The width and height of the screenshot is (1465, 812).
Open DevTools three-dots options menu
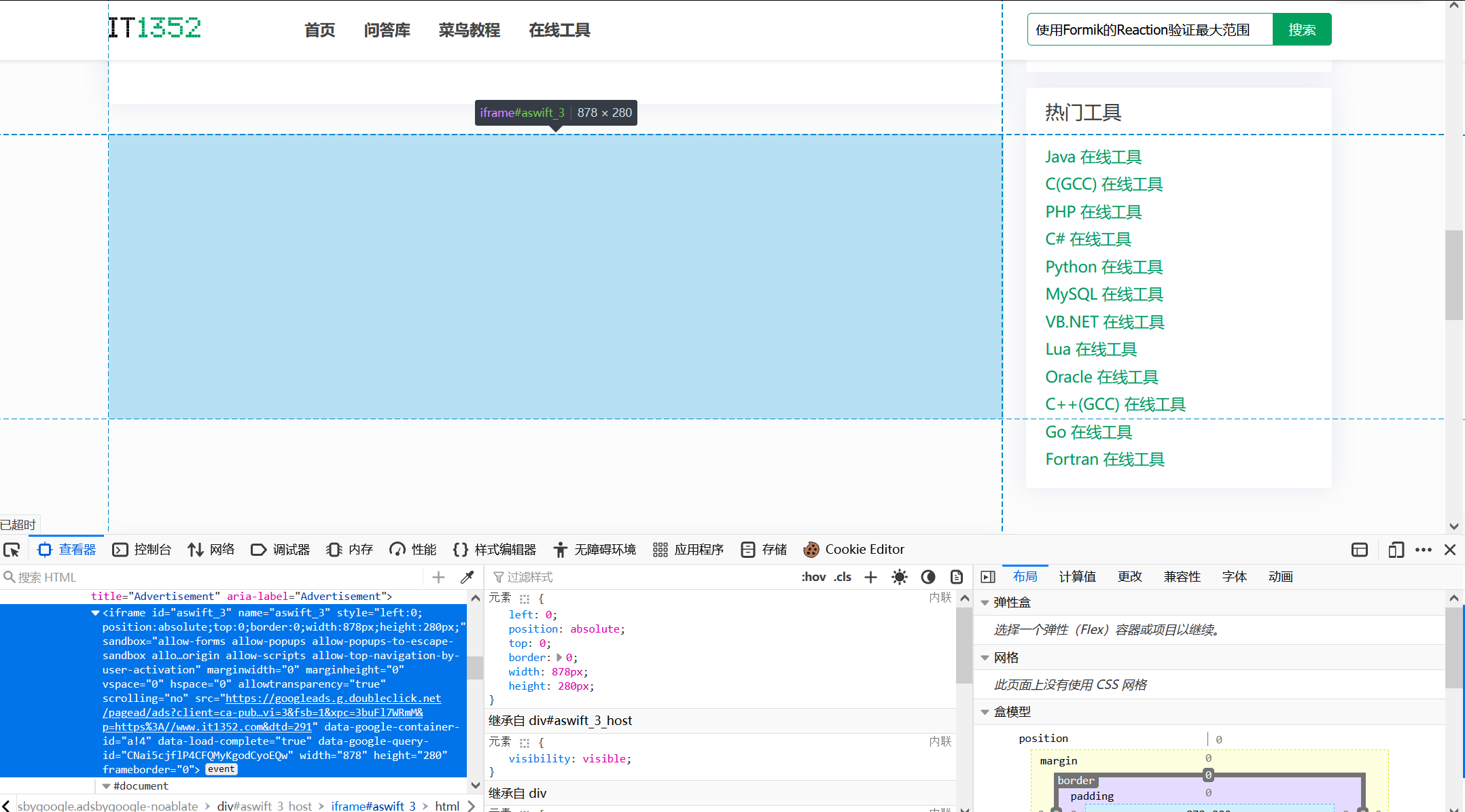pos(1423,550)
